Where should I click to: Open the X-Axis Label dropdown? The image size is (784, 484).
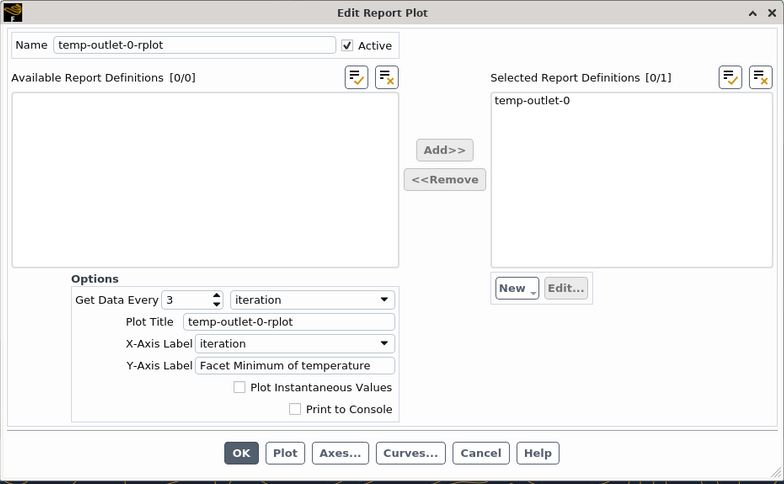(x=295, y=344)
